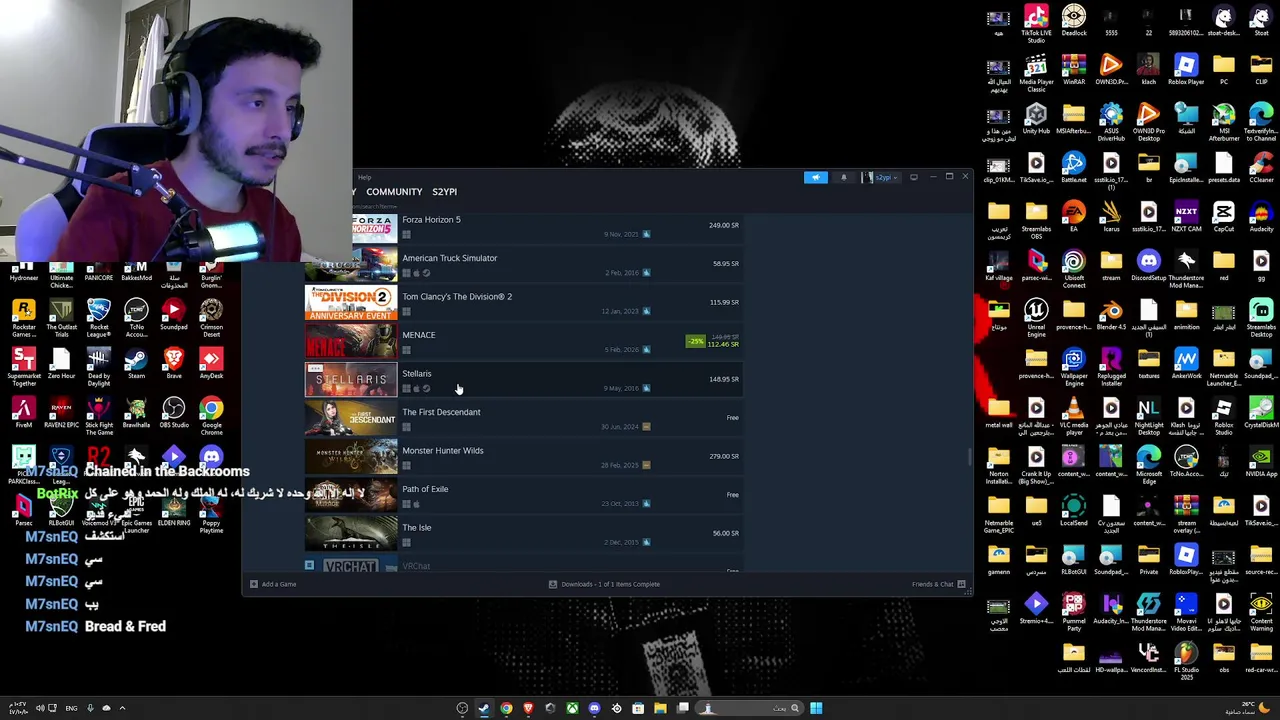Open Downloads status in Steam footer

pyautogui.click(x=604, y=584)
